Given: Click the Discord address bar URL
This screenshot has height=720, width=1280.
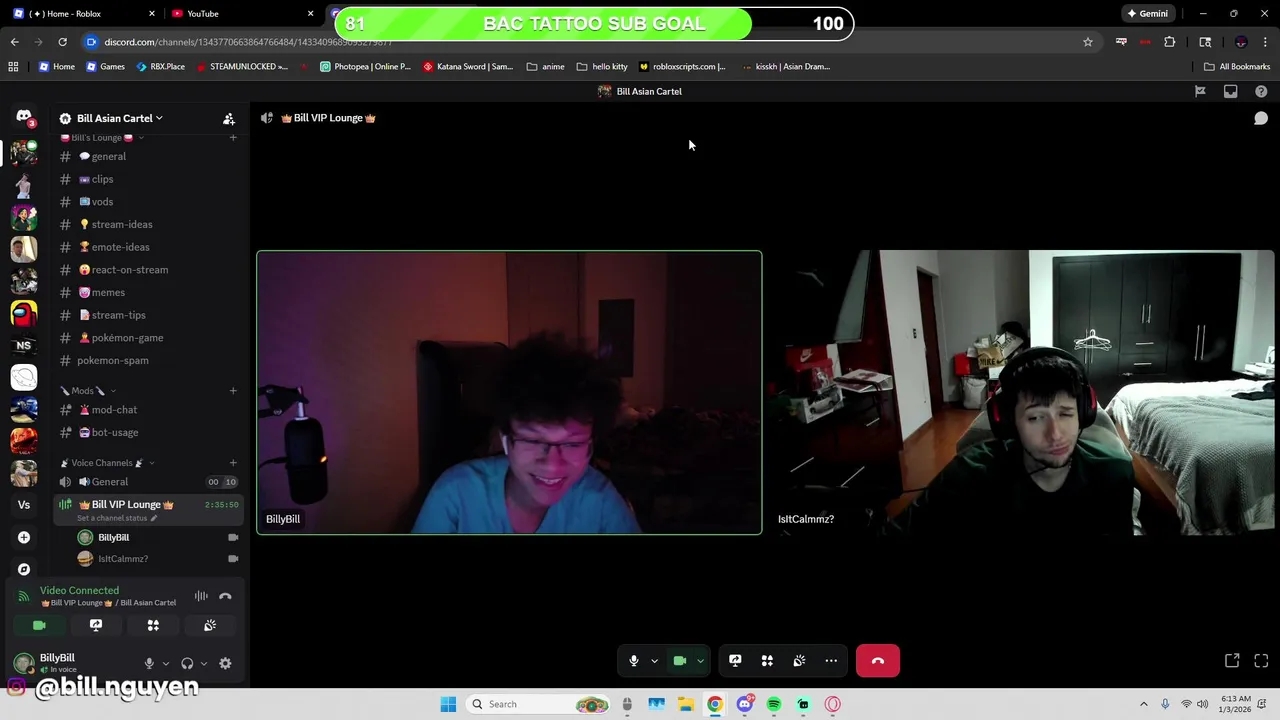Looking at the screenshot, I should tap(248, 42).
